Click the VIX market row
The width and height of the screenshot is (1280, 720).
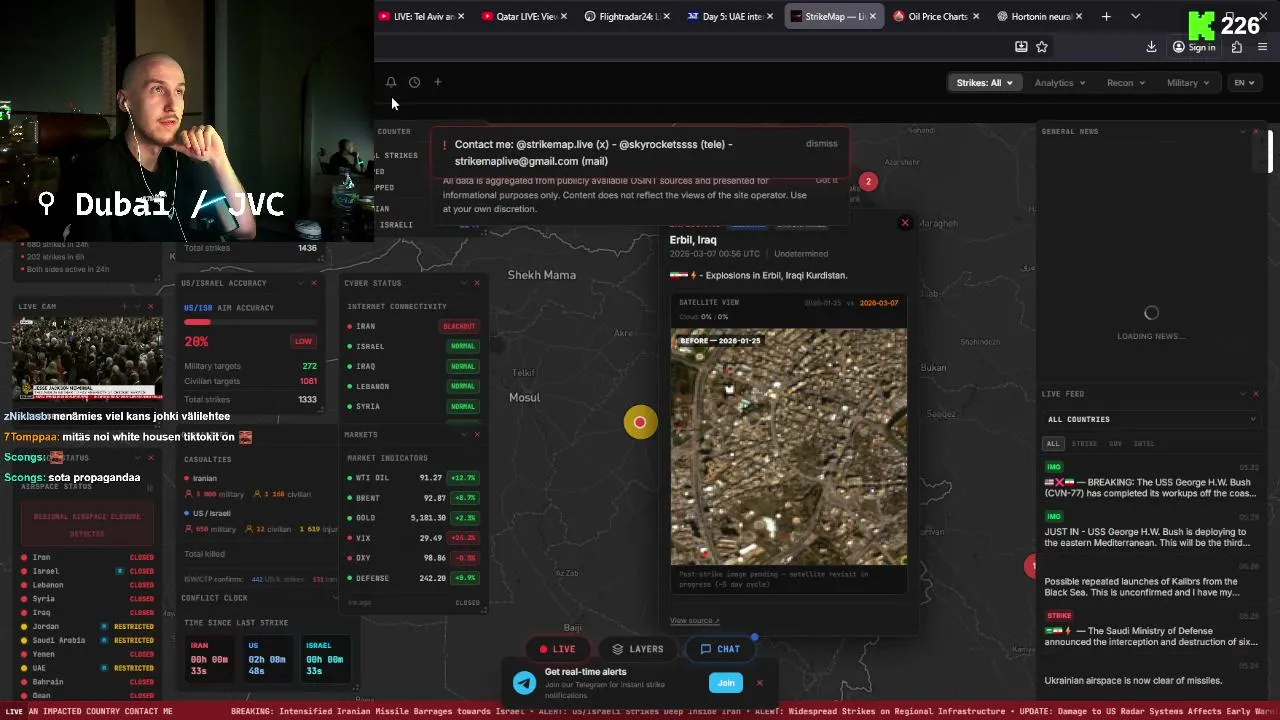tap(414, 538)
